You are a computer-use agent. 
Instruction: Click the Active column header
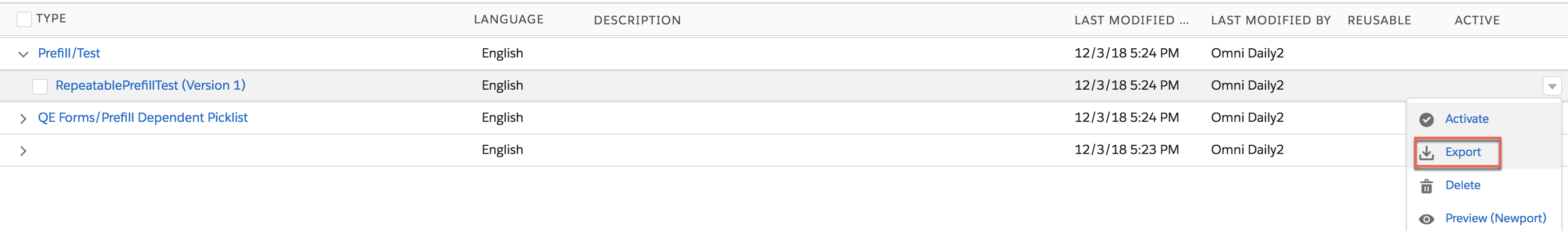click(1477, 20)
